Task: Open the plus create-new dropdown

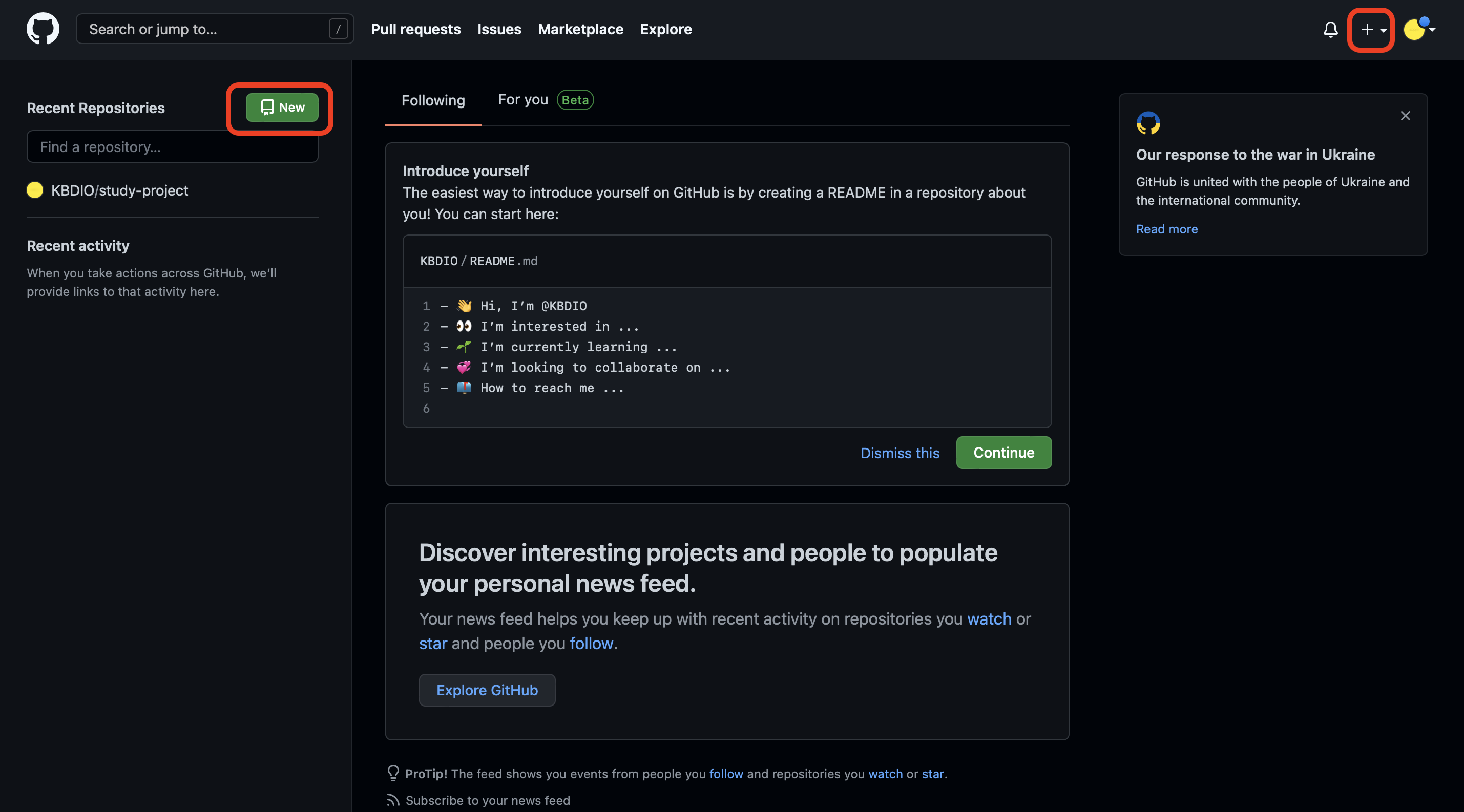Action: point(1373,29)
